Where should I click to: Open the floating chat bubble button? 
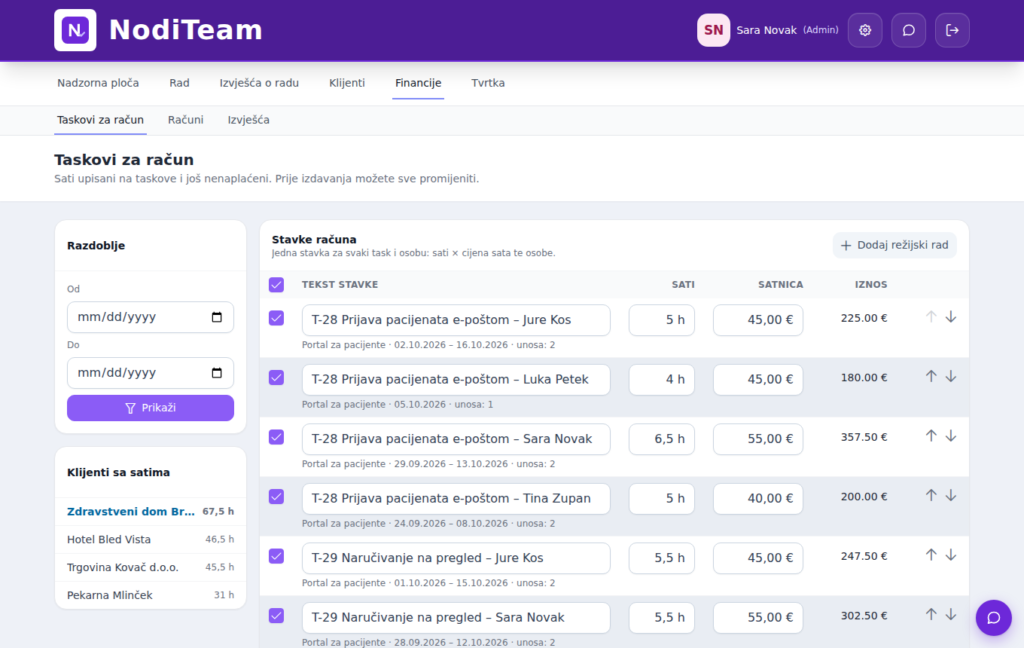pyautogui.click(x=993, y=617)
